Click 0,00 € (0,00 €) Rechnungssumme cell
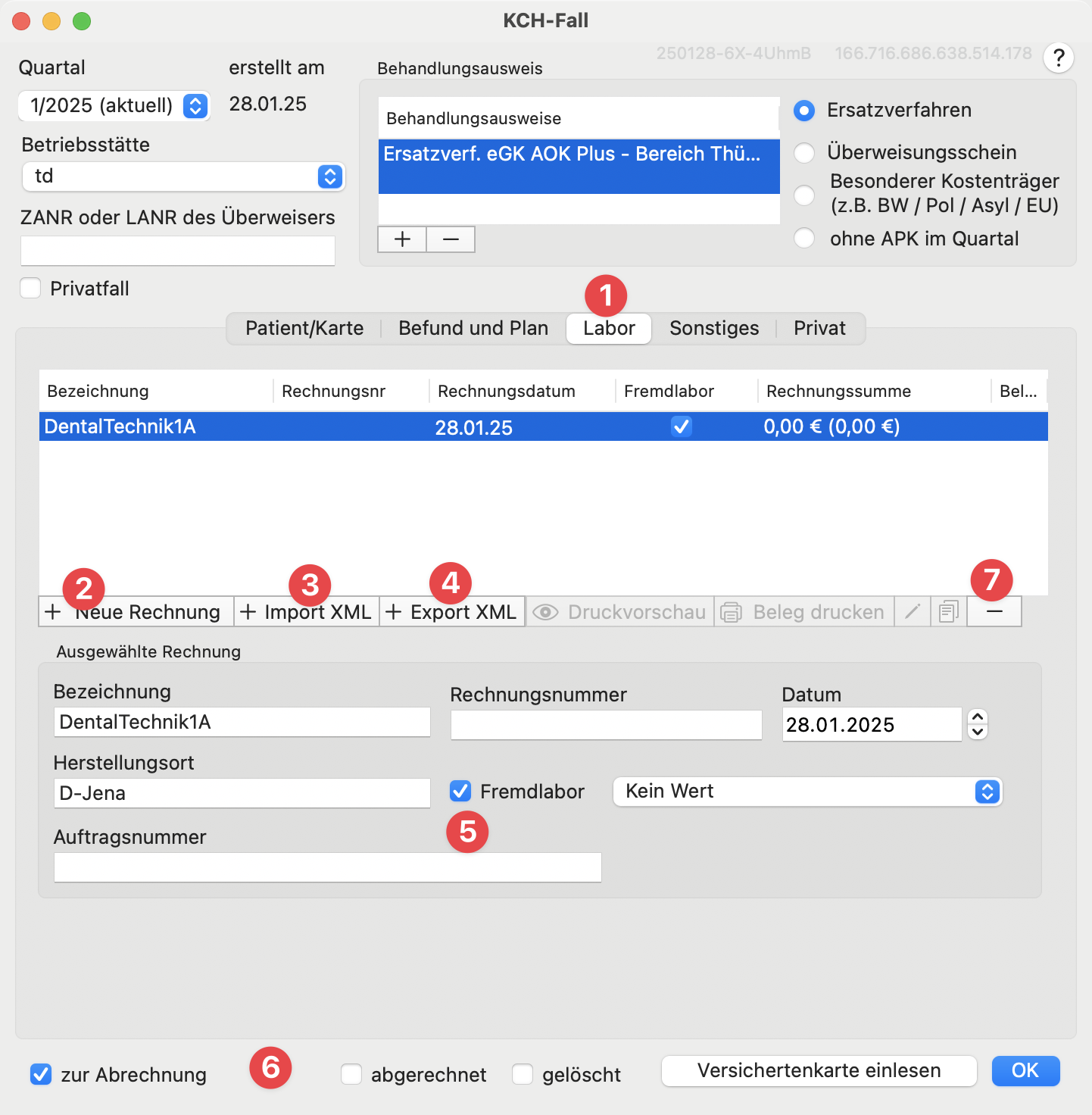Image resolution: width=1092 pixels, height=1115 pixels. [x=831, y=427]
